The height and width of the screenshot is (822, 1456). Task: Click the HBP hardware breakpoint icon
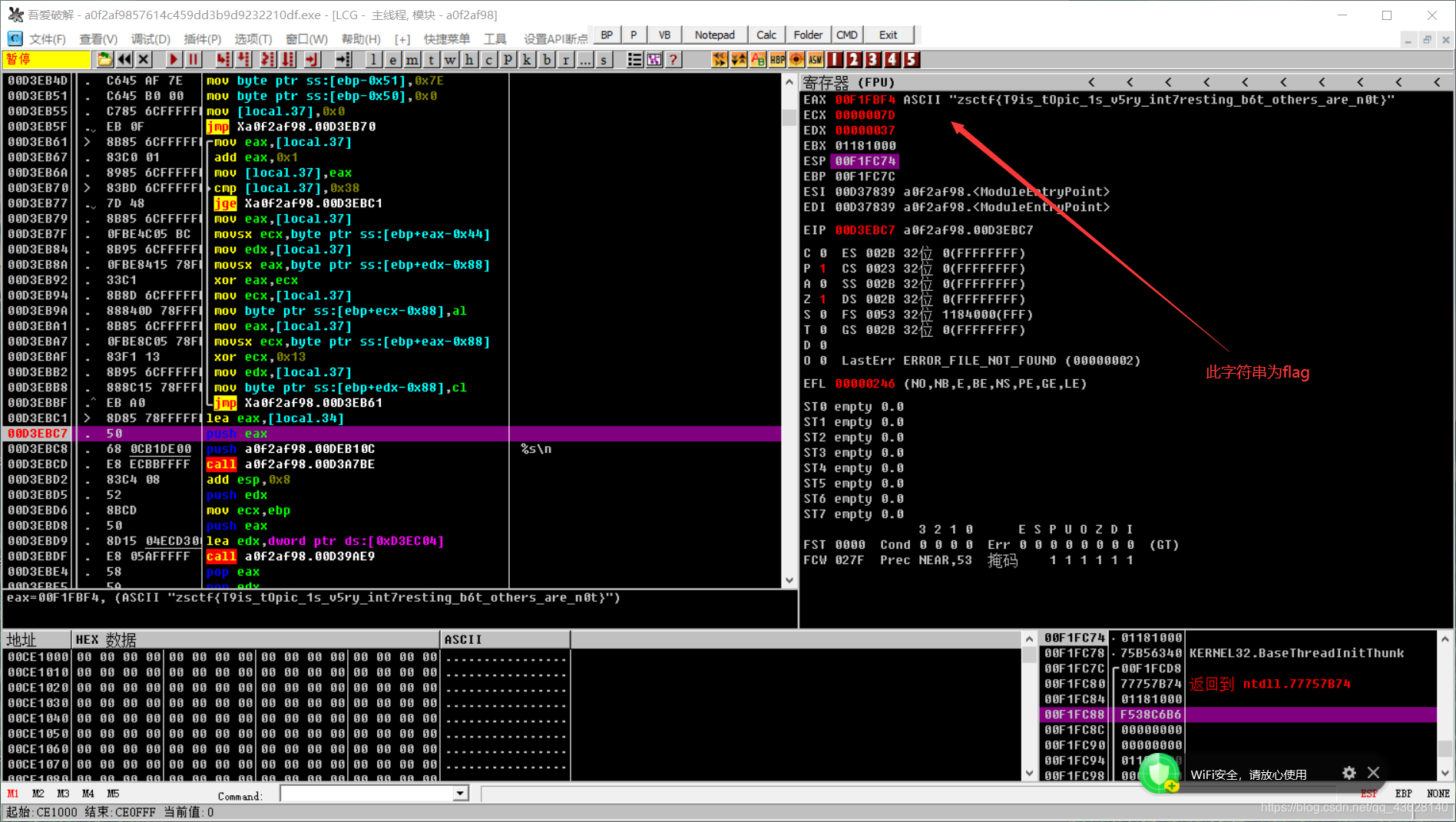[x=777, y=59]
